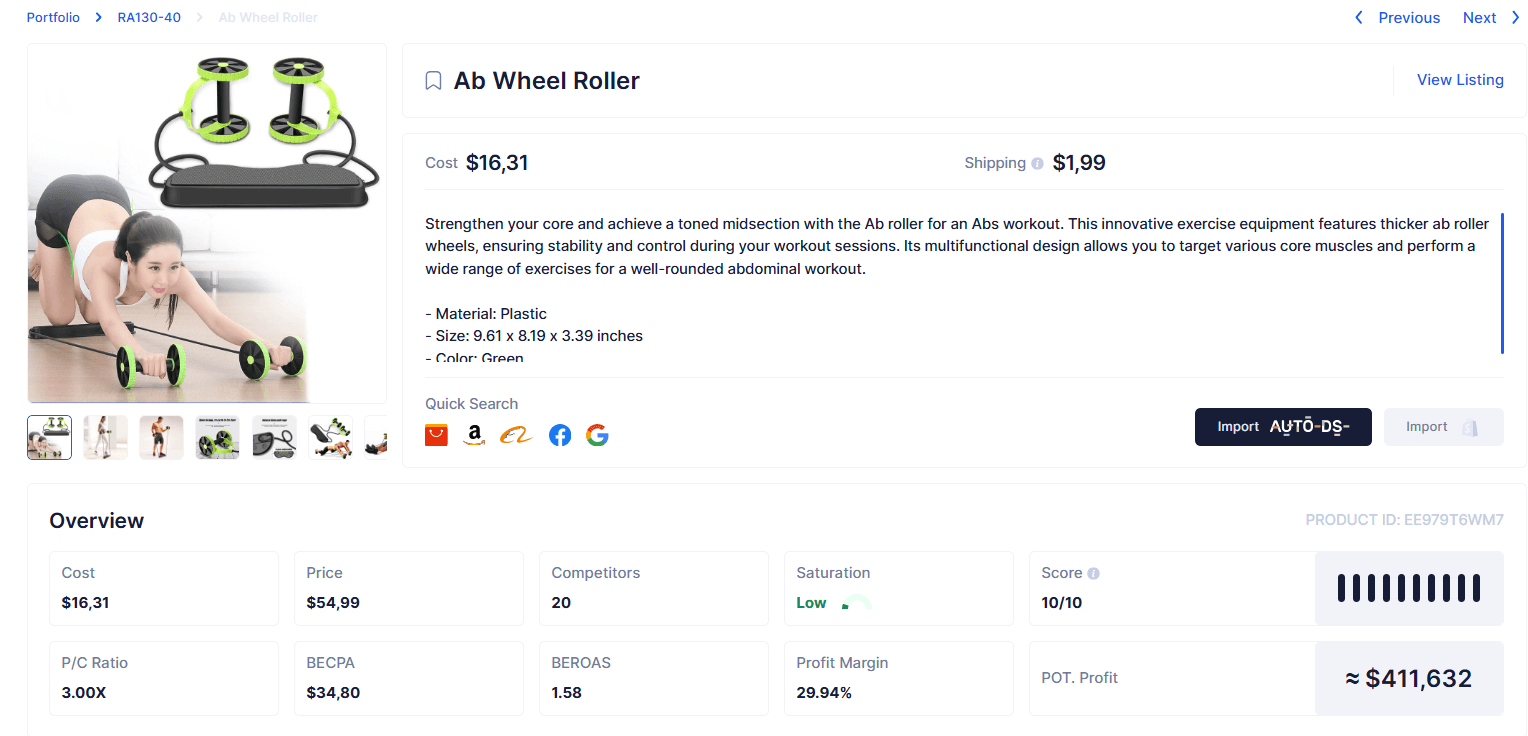The height and width of the screenshot is (736, 1528).
Task: Go to Next product
Action: 1491,18
